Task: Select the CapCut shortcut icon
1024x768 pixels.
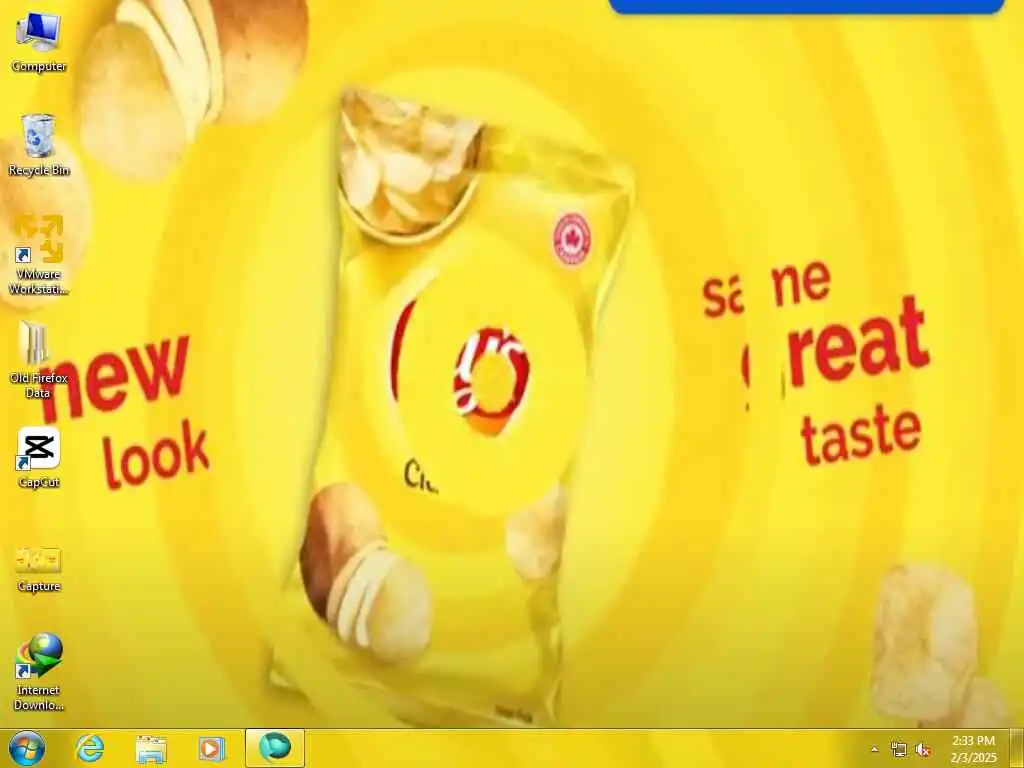Action: coord(39,457)
